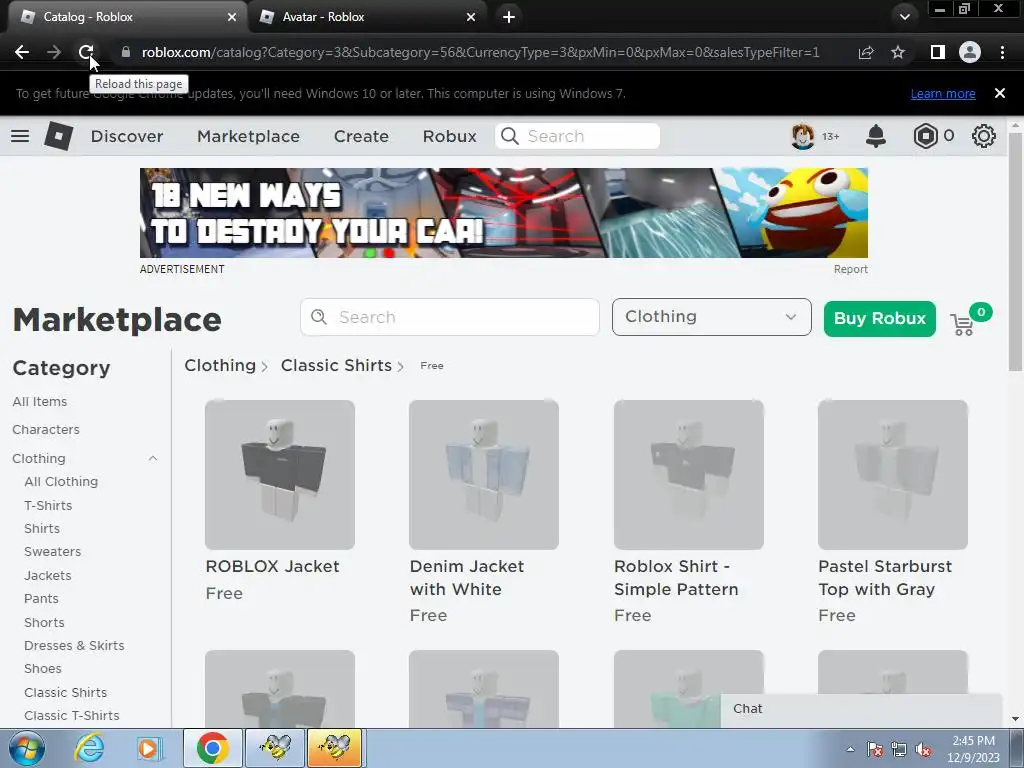Open the Chat panel bar
This screenshot has height=768, width=1024.
click(x=861, y=710)
